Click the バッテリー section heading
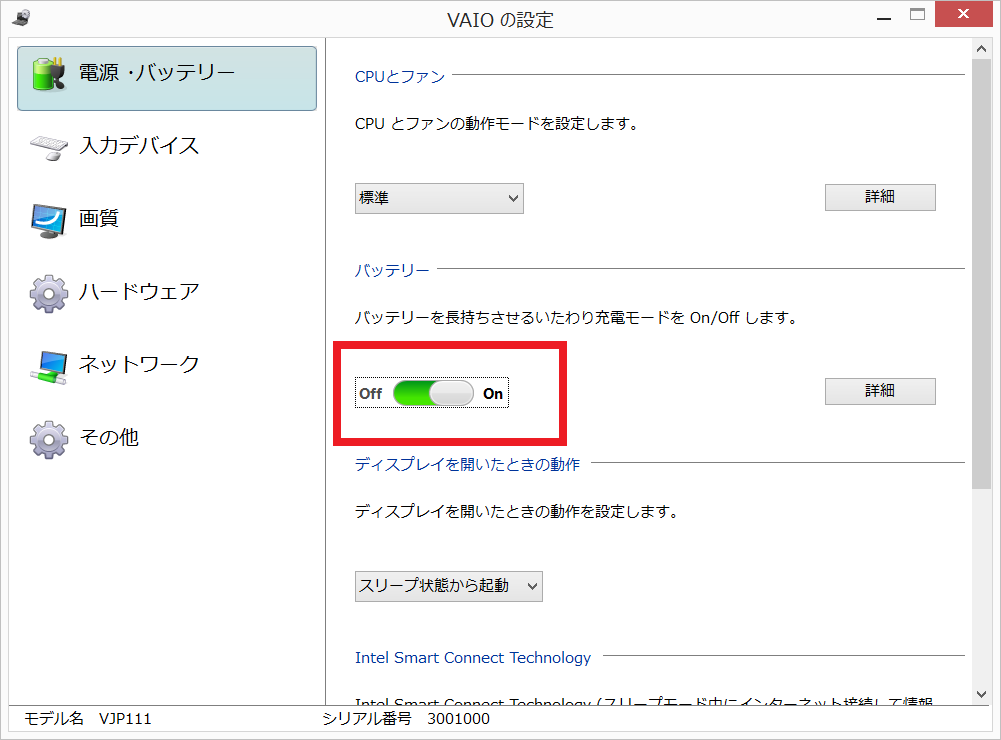1001x740 pixels. (392, 271)
